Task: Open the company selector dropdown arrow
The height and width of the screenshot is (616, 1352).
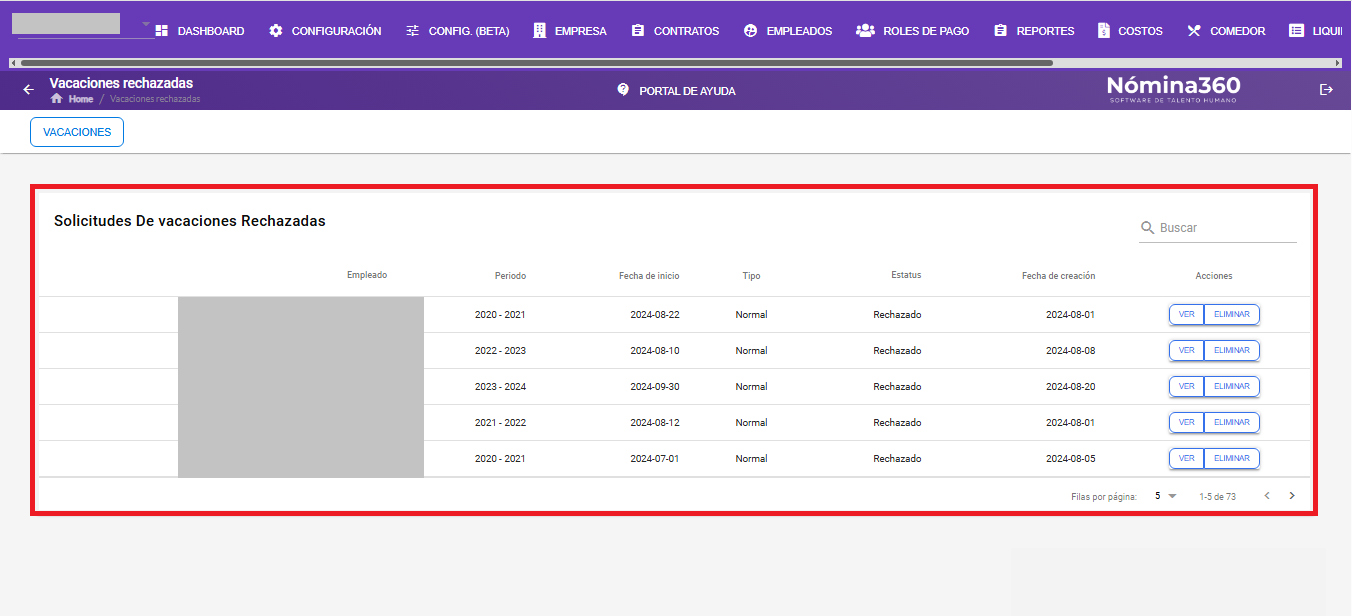Action: pyautogui.click(x=146, y=24)
